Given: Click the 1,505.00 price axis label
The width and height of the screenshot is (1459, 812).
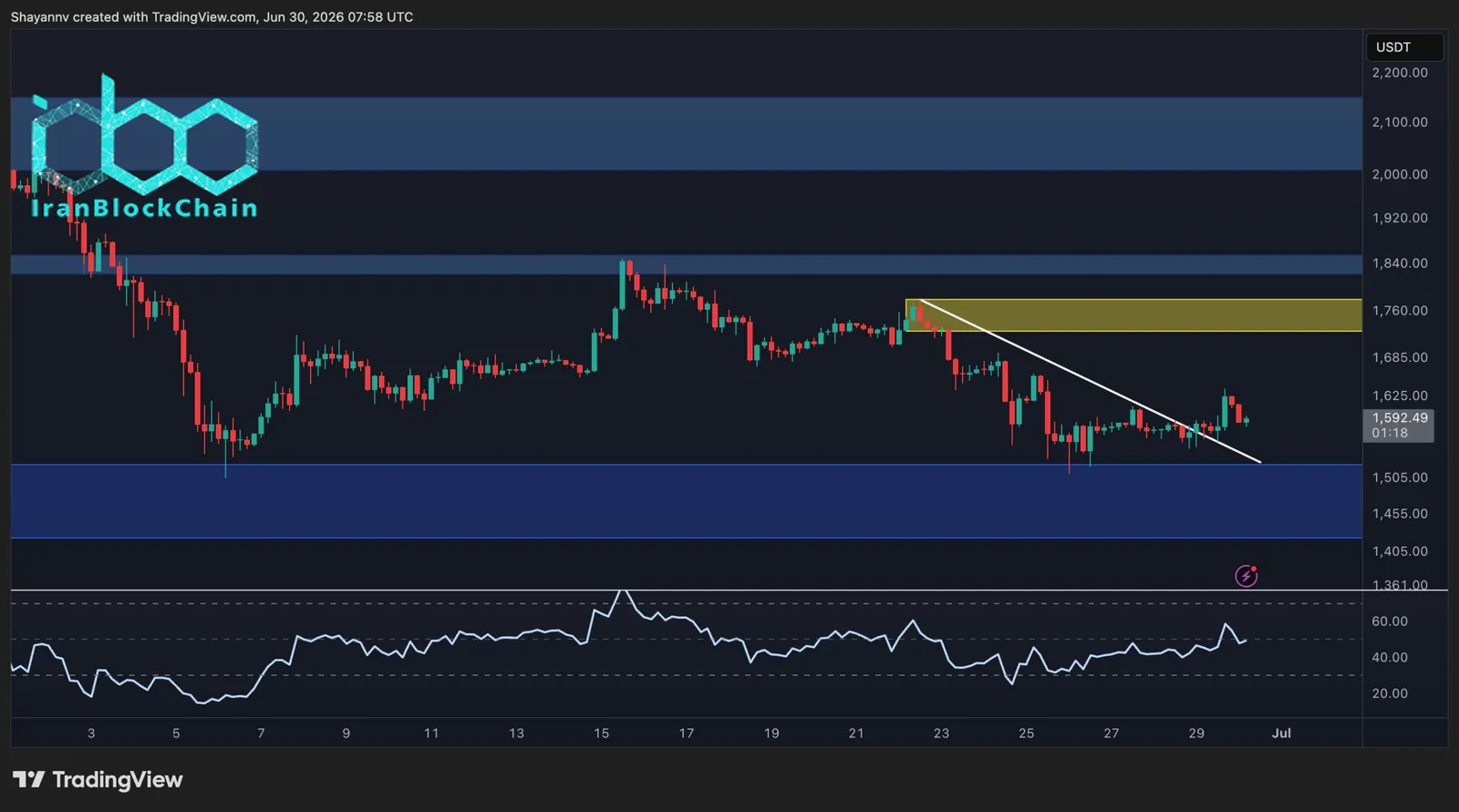Looking at the screenshot, I should point(1400,478).
